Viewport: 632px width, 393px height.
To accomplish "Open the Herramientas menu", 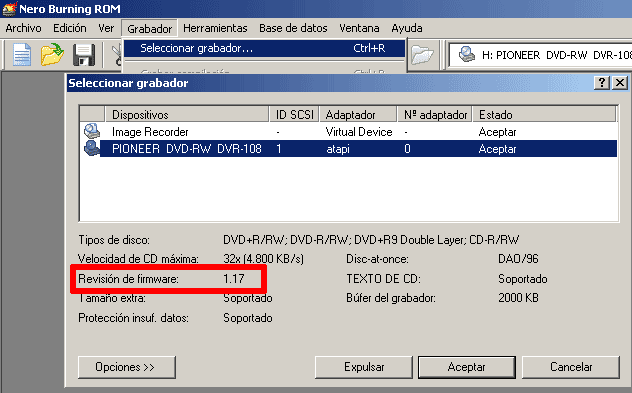I will pyautogui.click(x=215, y=28).
